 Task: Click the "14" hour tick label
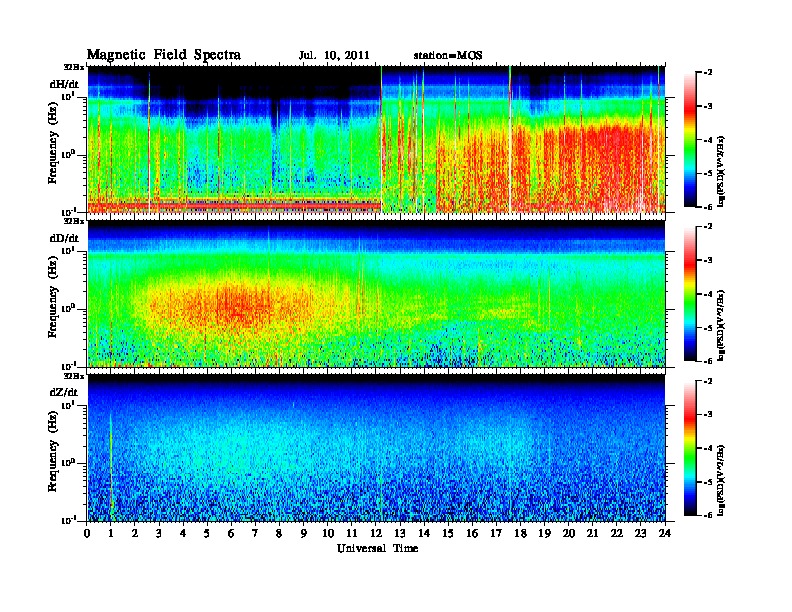(424, 533)
